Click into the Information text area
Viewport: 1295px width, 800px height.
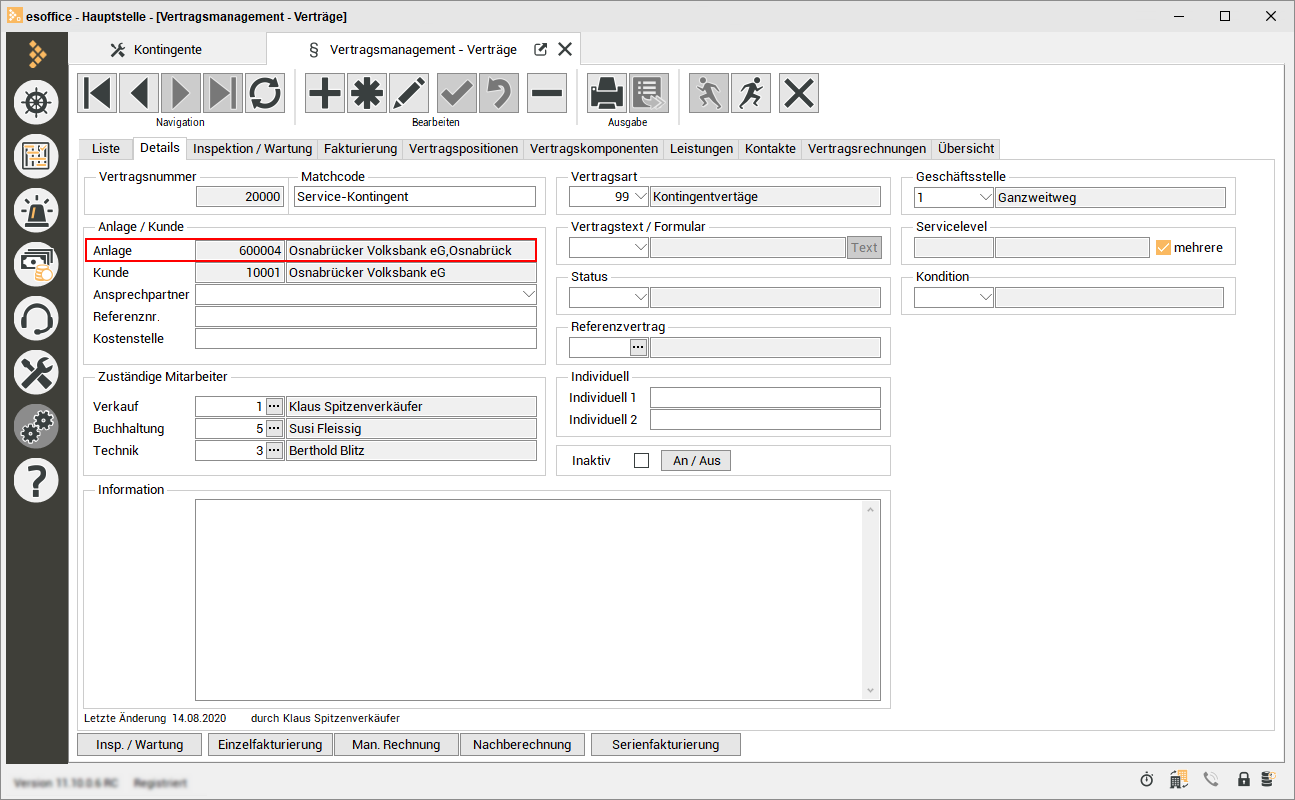pos(537,600)
